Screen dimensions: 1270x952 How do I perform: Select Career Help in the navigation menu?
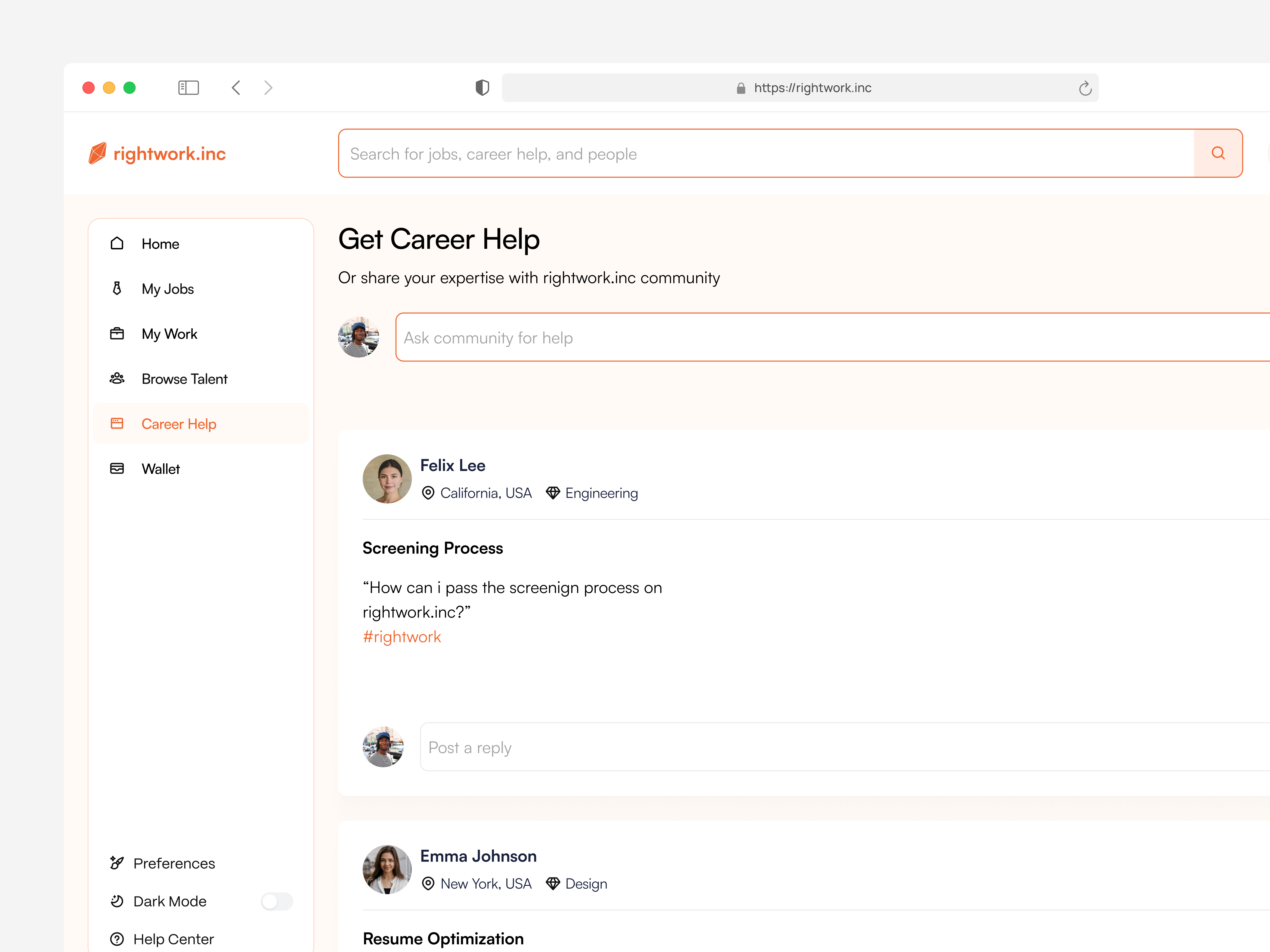click(x=179, y=423)
